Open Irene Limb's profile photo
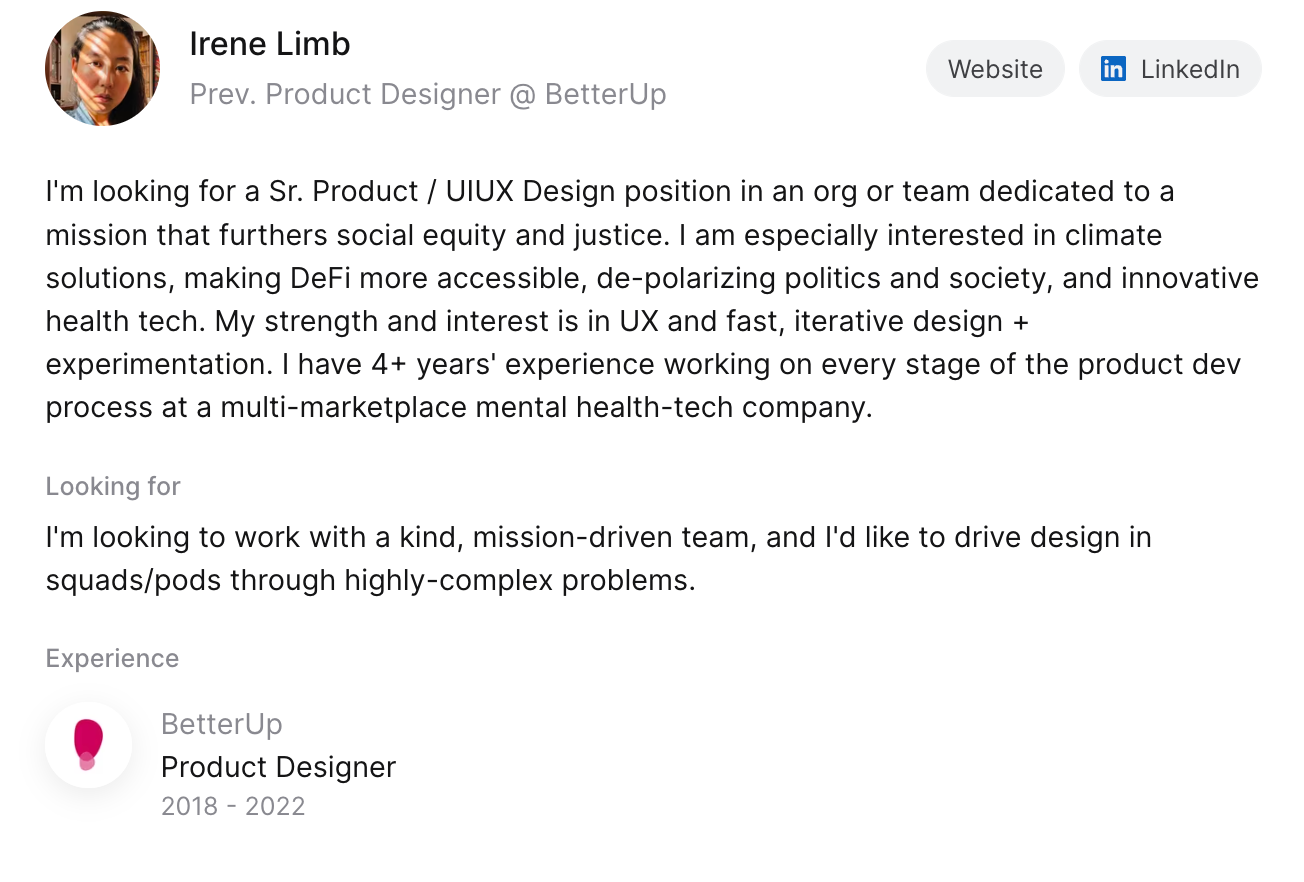The image size is (1304, 882). pyautogui.click(x=103, y=68)
